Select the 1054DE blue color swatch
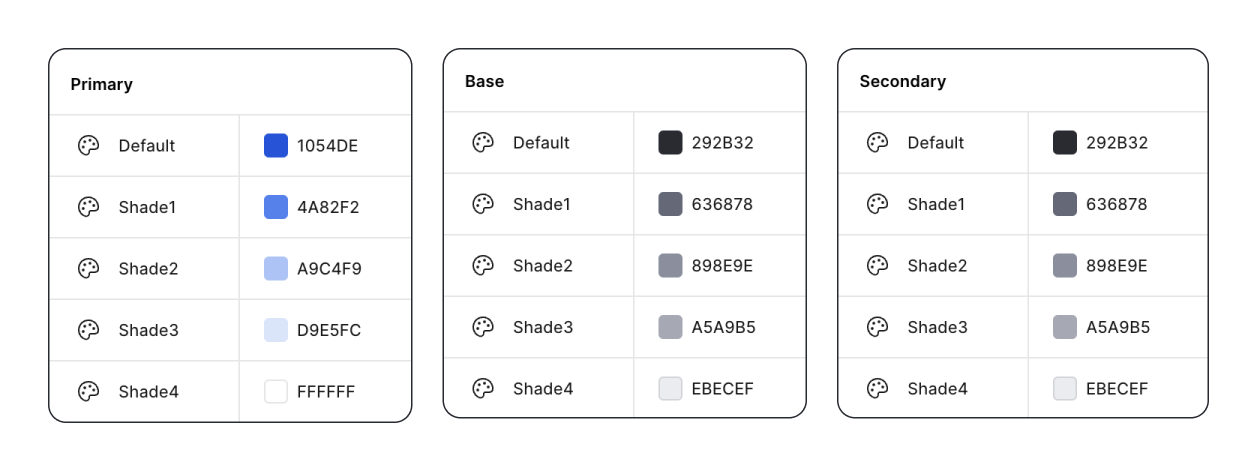1257x471 pixels. pos(276,146)
